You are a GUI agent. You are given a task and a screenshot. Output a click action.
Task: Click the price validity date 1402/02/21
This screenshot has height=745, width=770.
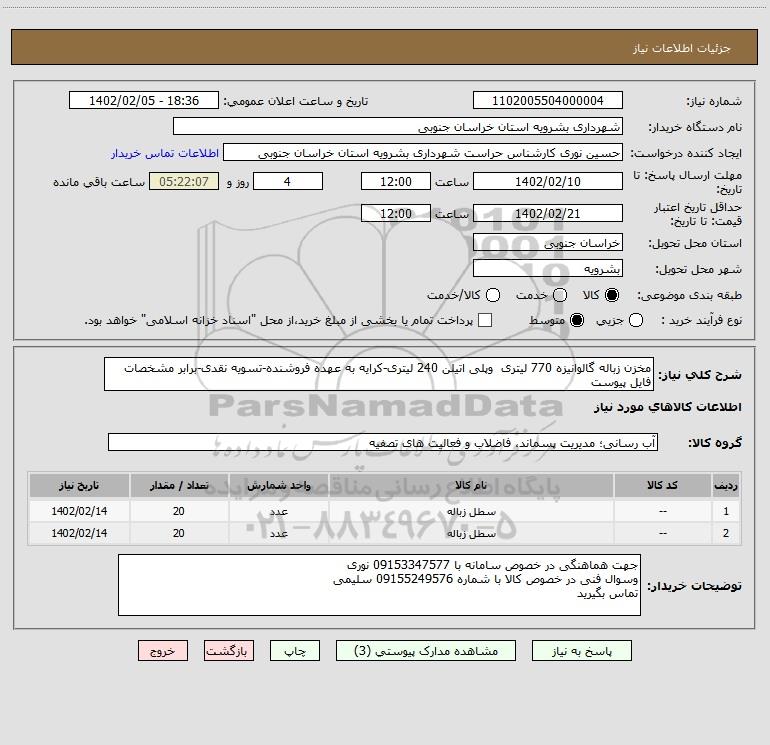click(x=548, y=213)
